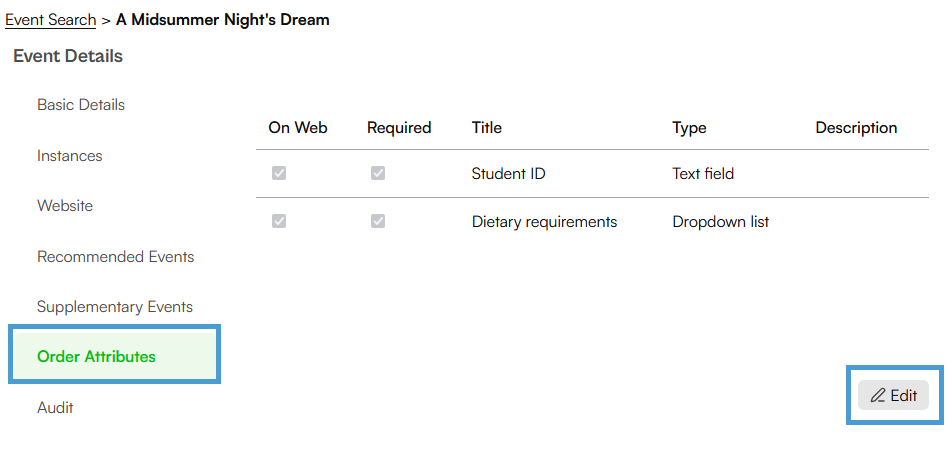Open Recommended Events in sidebar
The width and height of the screenshot is (948, 450).
pos(115,256)
